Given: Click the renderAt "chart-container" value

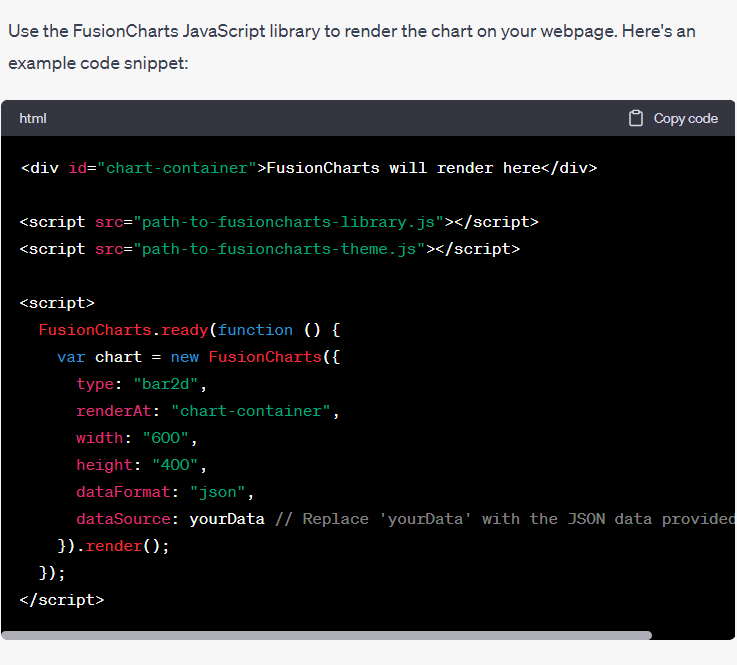Looking at the screenshot, I should coord(255,411).
